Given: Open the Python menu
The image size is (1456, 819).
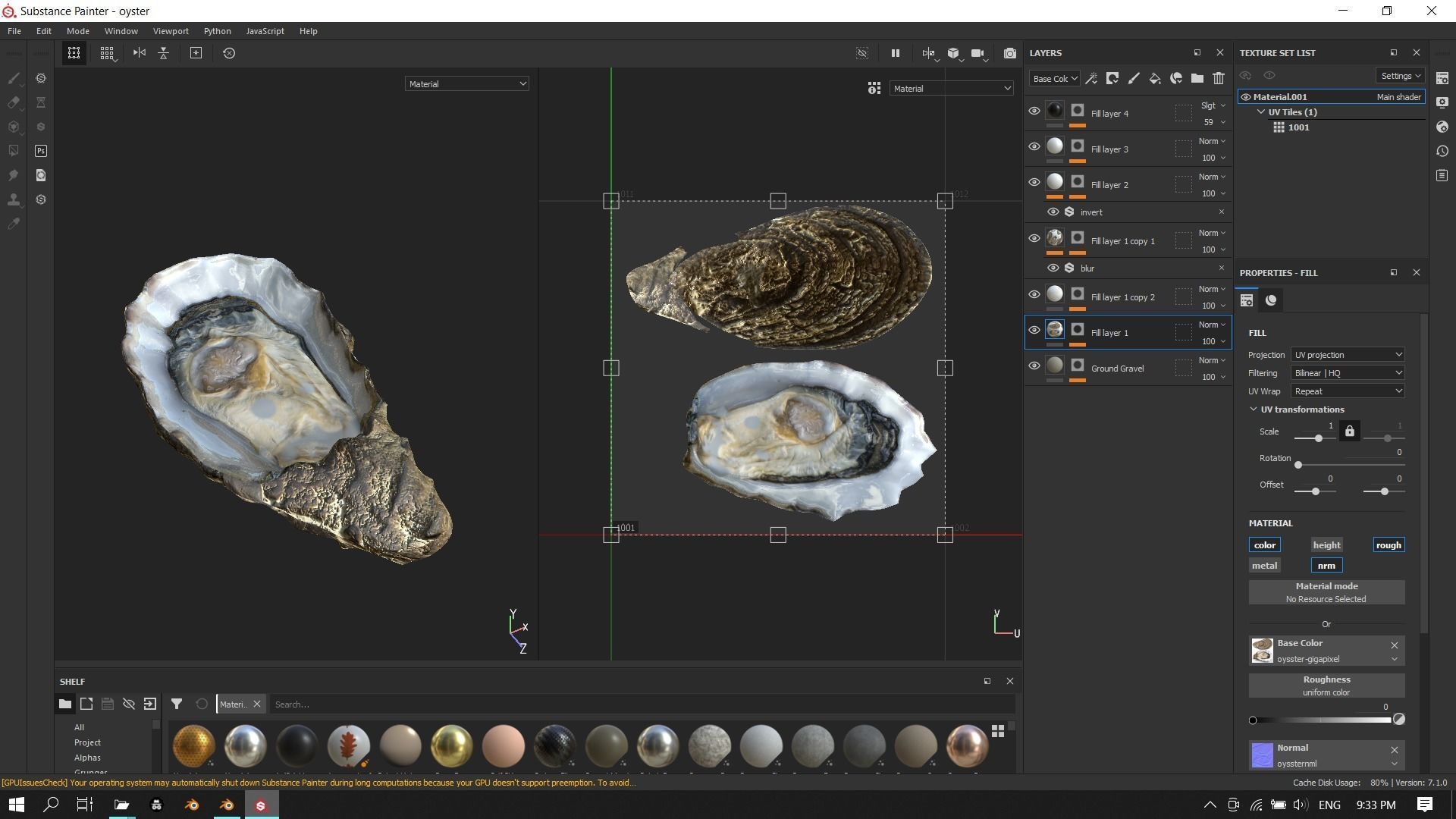Looking at the screenshot, I should click(218, 31).
